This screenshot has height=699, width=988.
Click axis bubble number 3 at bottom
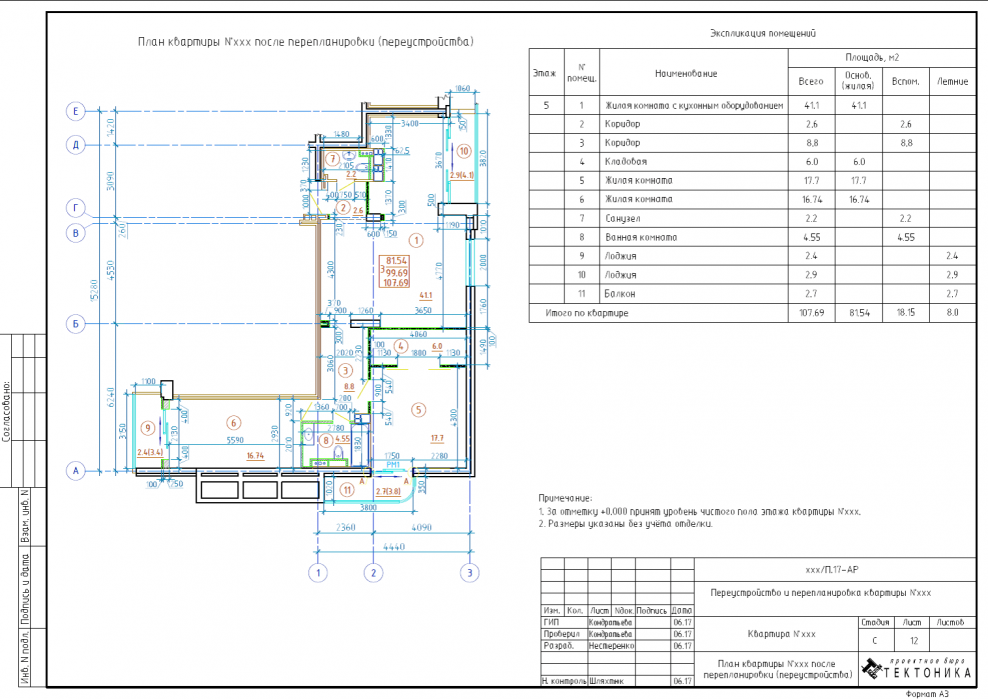pyautogui.click(x=467, y=573)
